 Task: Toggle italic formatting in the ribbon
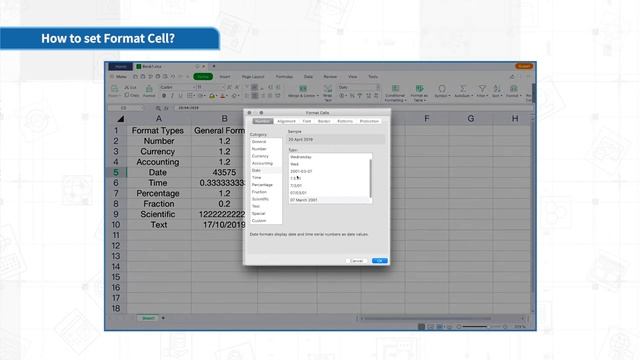point(172,96)
